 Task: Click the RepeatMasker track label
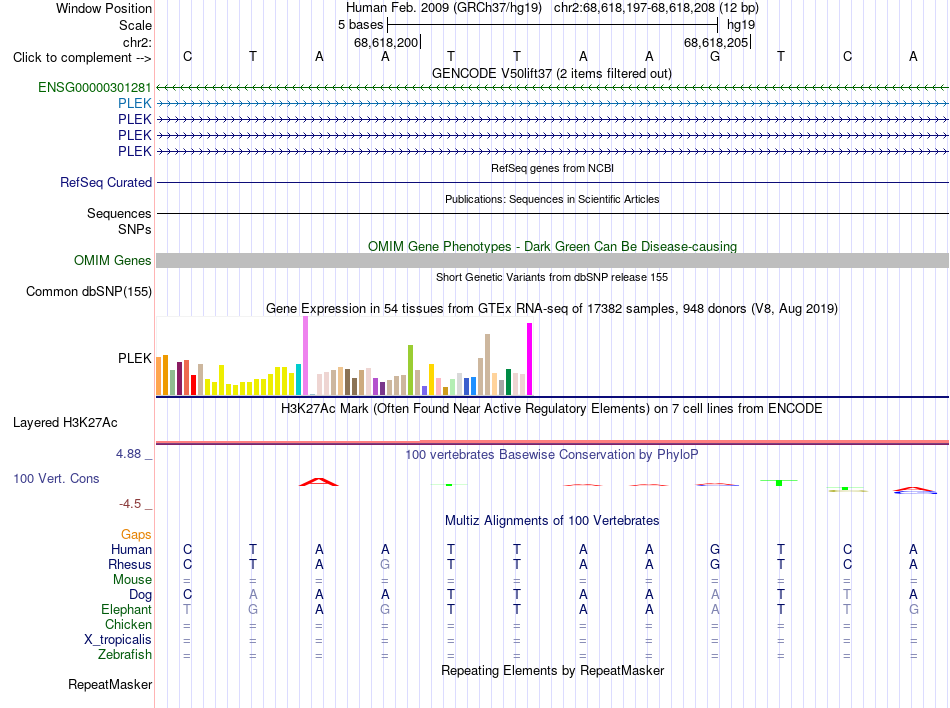pyautogui.click(x=110, y=684)
